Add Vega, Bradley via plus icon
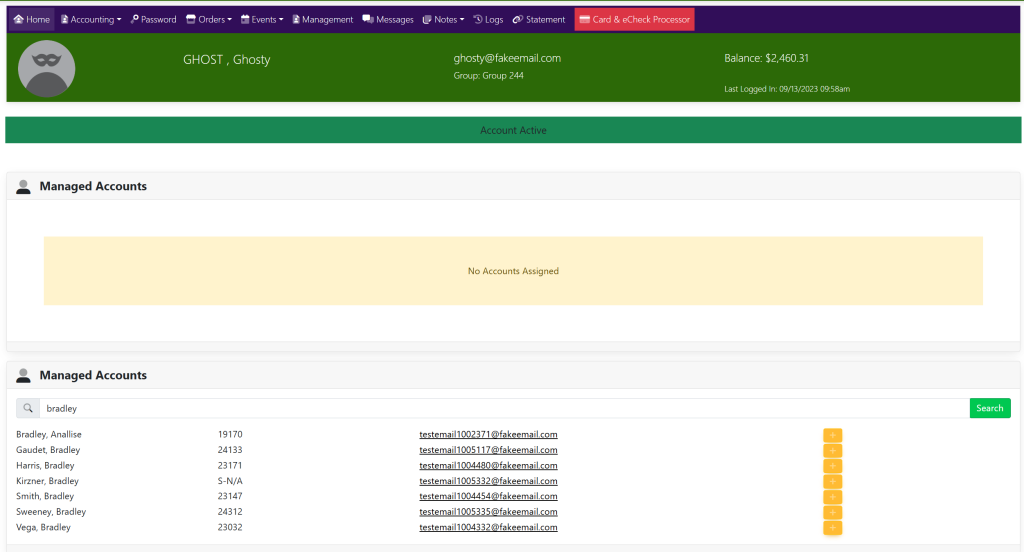Screen dimensions: 1024x552 click(x=832, y=528)
